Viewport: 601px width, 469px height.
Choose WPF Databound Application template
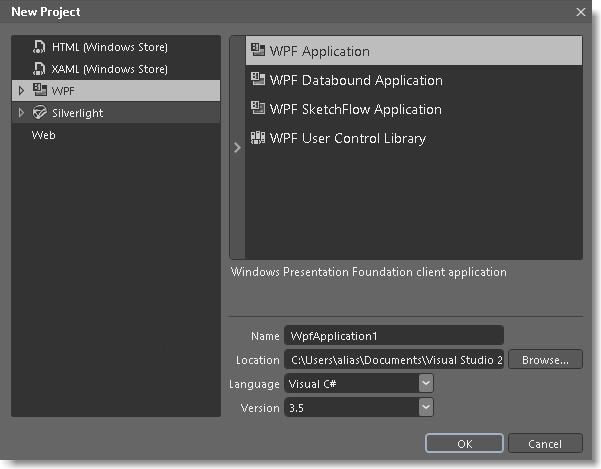click(414, 80)
